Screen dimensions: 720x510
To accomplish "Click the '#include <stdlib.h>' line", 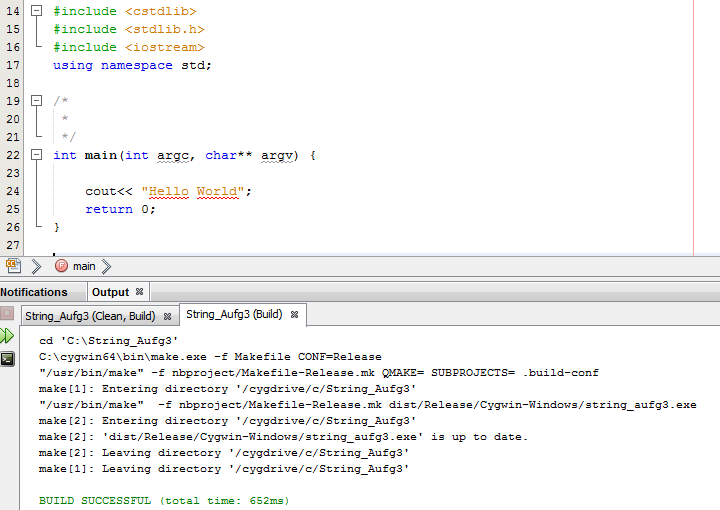I will coord(129,29).
